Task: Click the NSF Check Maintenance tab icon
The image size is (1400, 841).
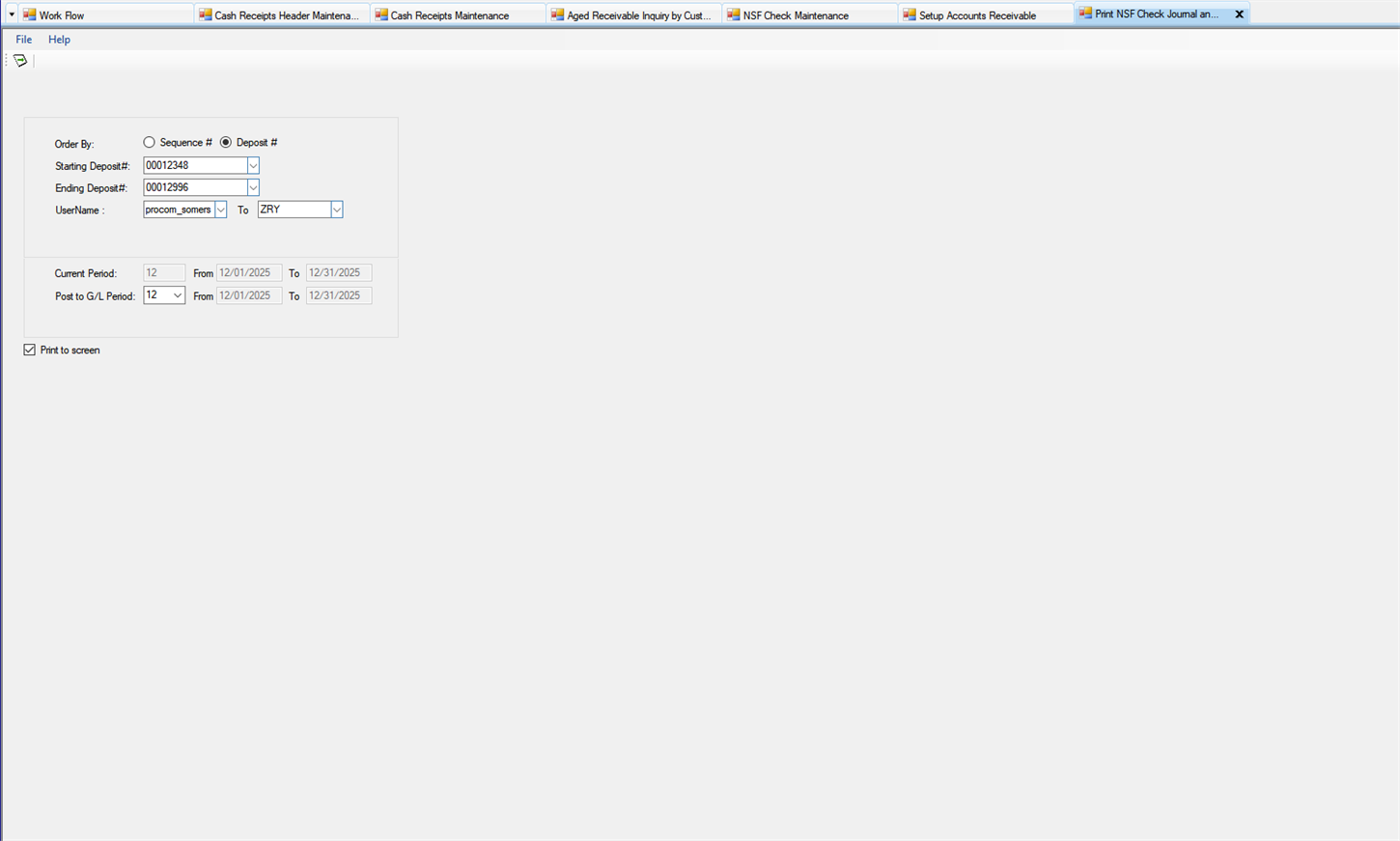Action: [733, 14]
